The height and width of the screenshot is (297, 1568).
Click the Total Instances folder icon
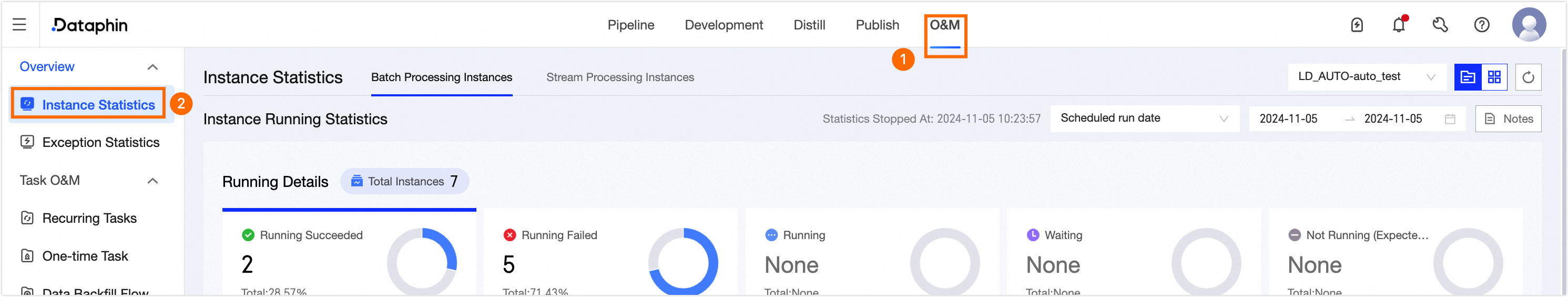pos(357,181)
